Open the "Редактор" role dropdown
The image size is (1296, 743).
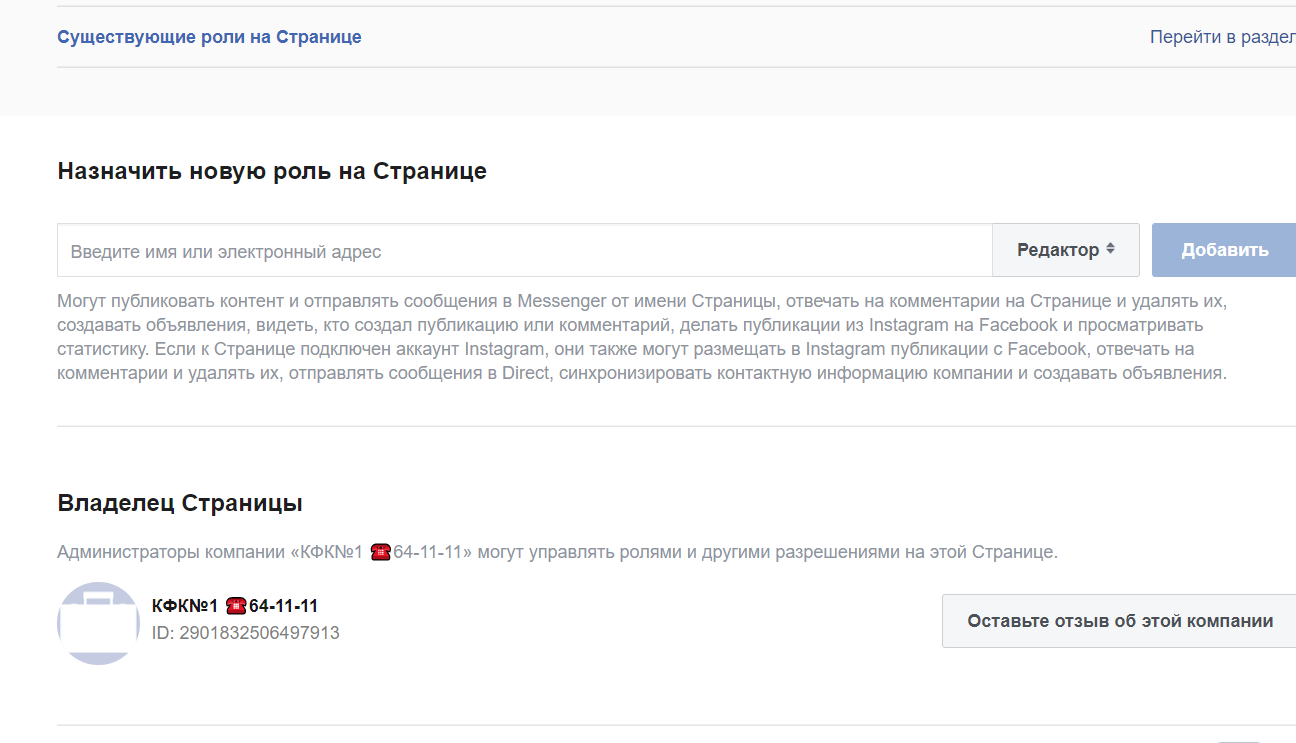point(1065,250)
